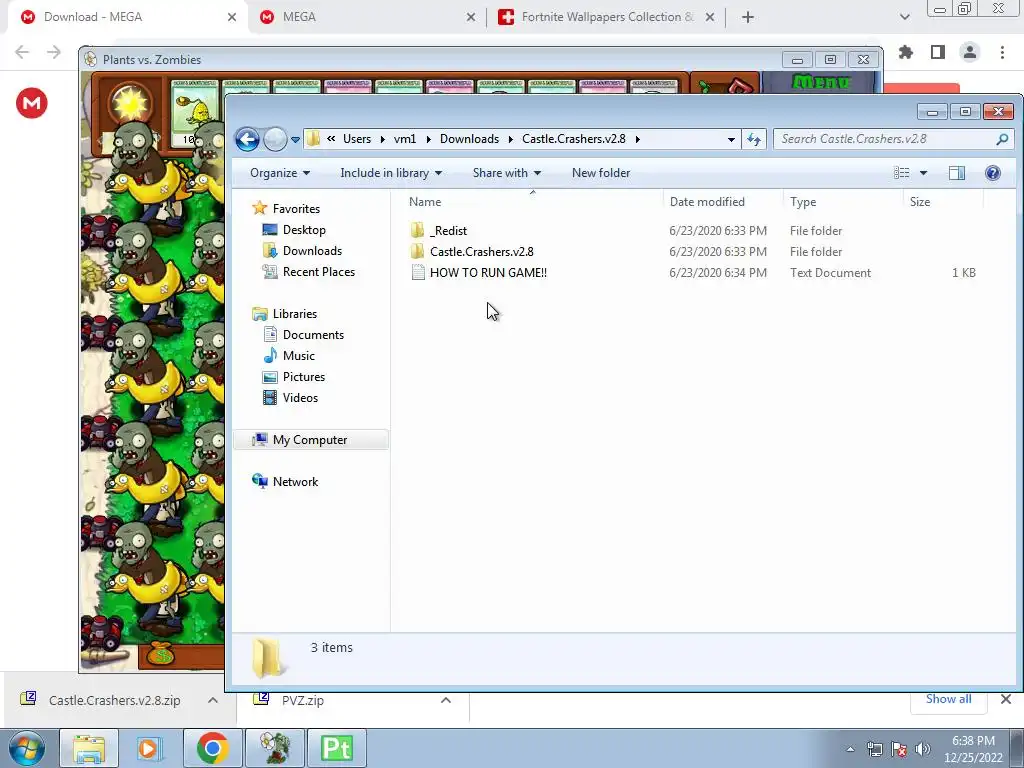
Task: Open Chrome profile avatar icon
Action: pyautogui.click(x=970, y=52)
